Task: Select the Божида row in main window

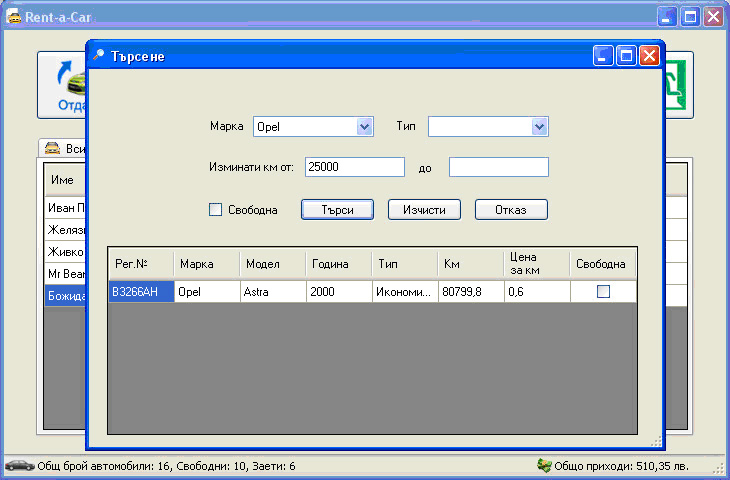Action: click(x=66, y=296)
